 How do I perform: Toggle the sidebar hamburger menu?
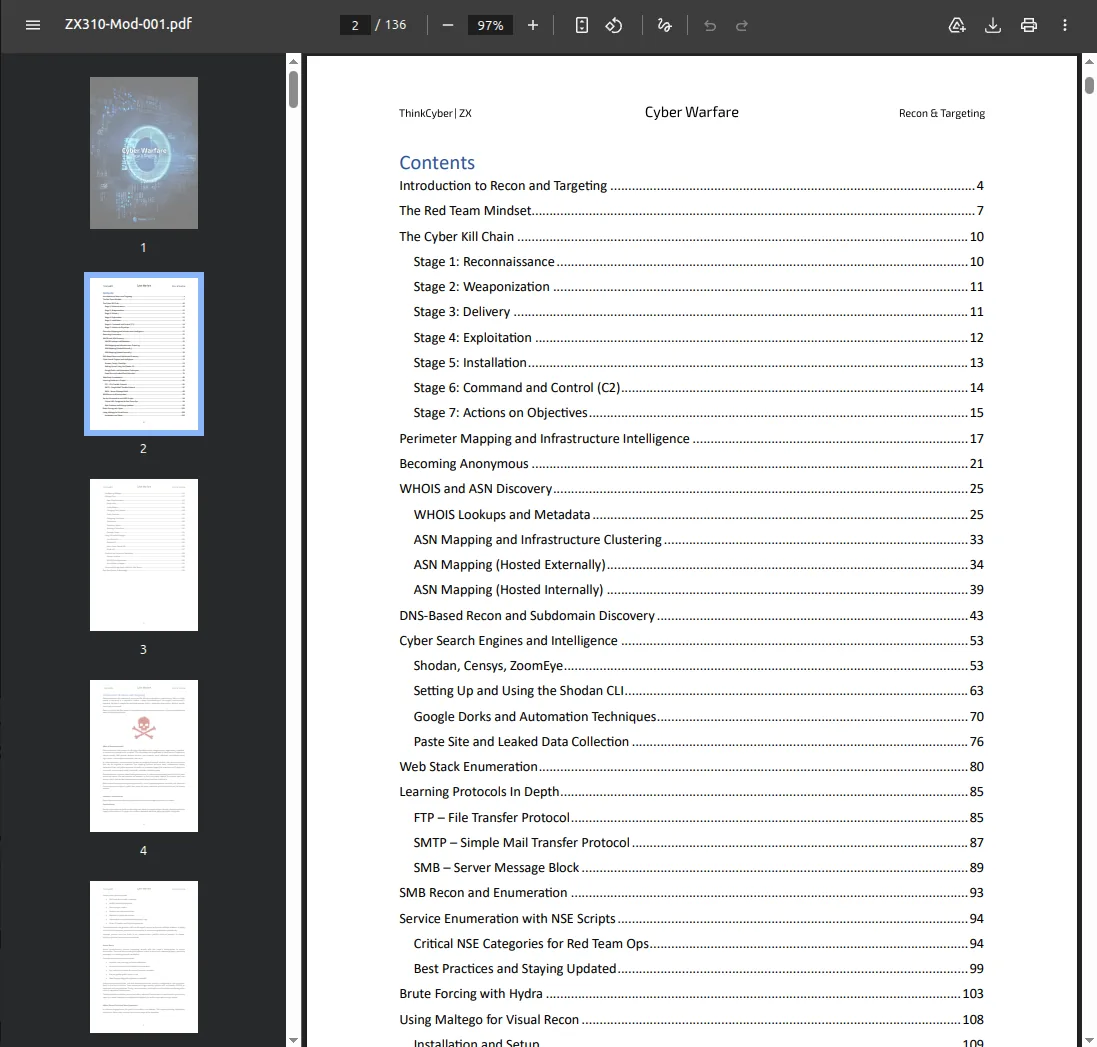click(x=33, y=25)
